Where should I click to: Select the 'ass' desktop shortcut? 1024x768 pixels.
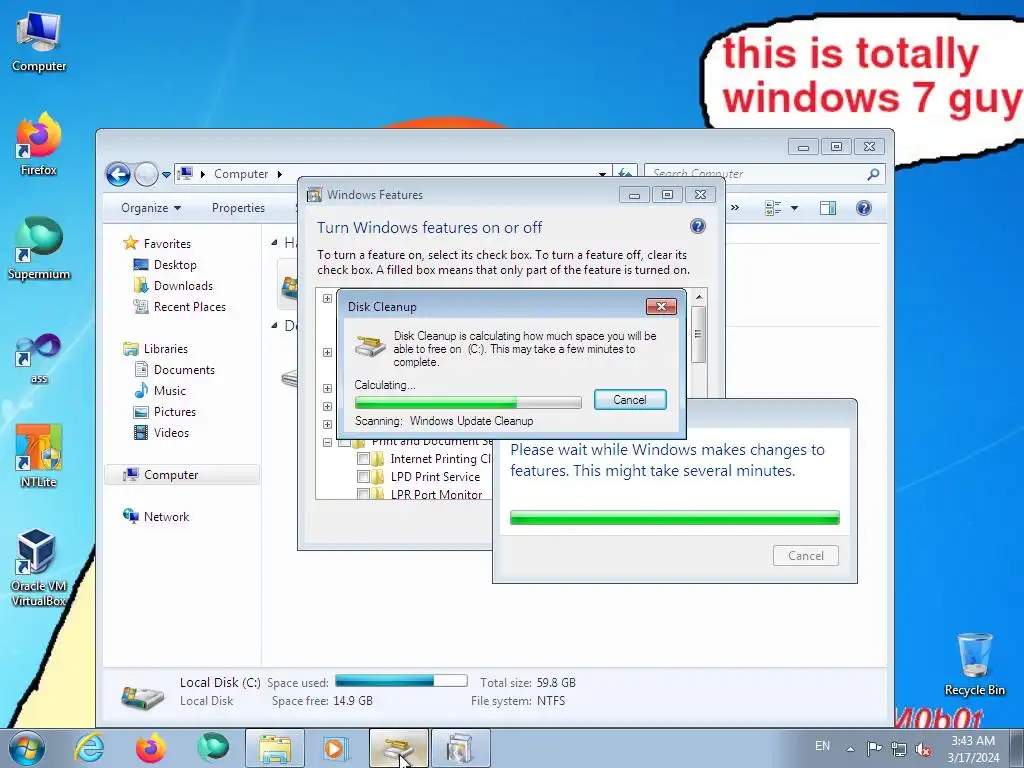(x=39, y=358)
